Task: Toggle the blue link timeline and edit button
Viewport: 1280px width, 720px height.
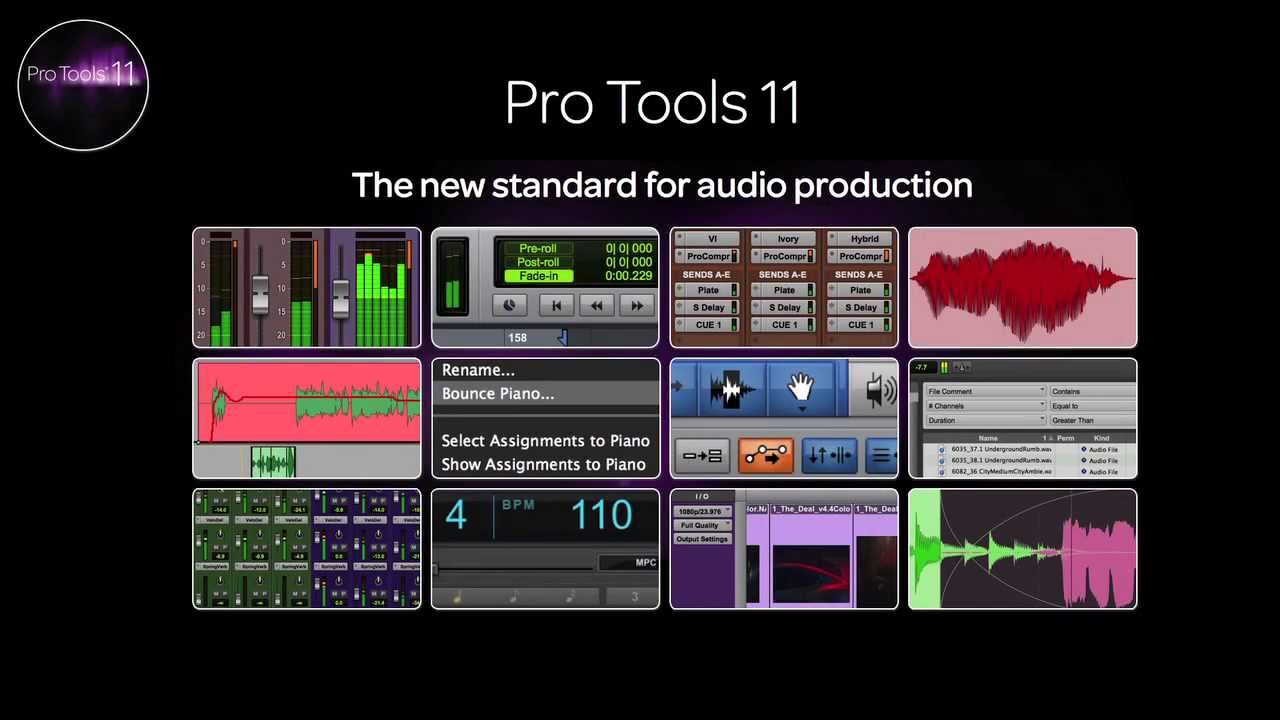Action: [x=829, y=456]
